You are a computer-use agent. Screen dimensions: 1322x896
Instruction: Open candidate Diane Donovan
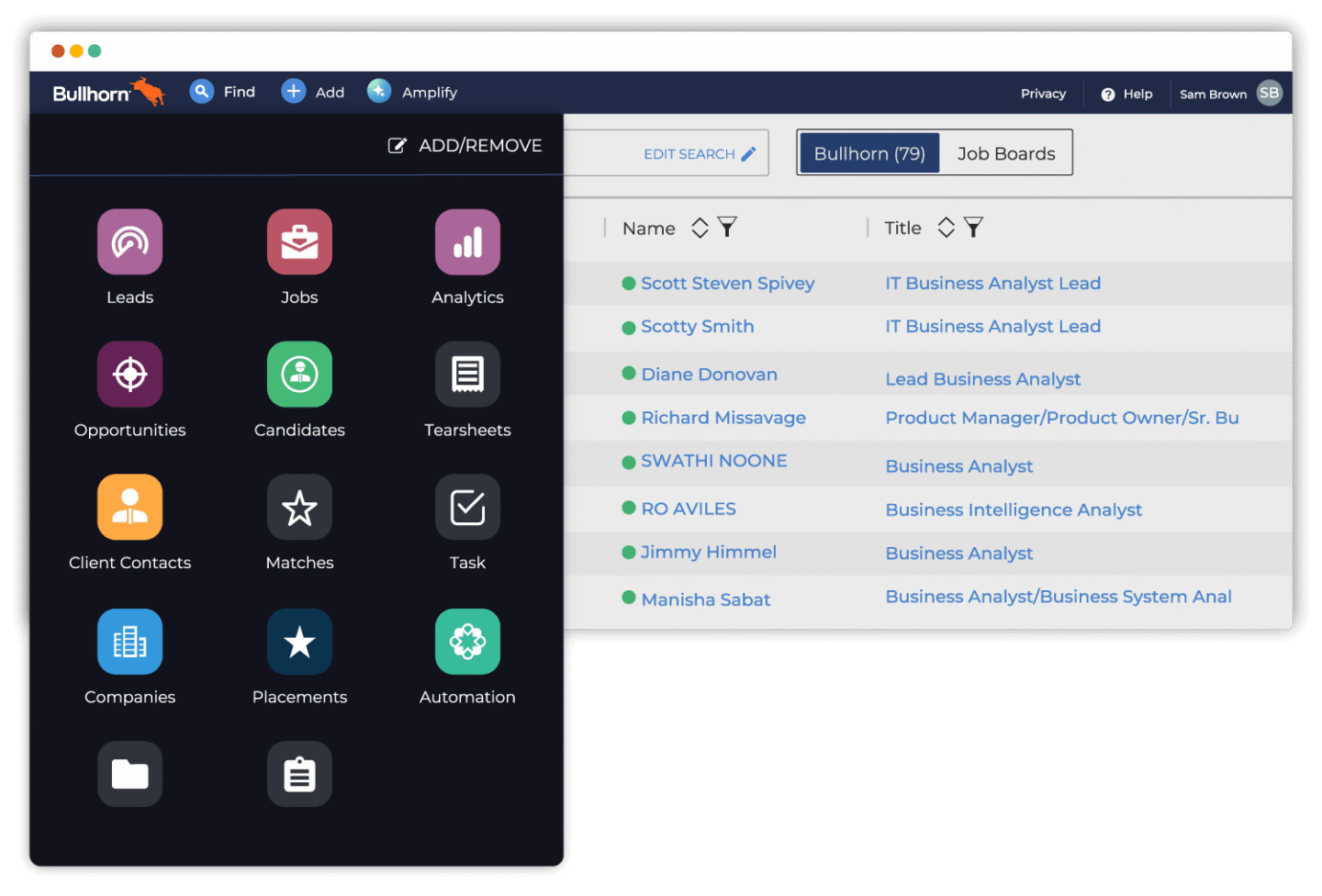[709, 374]
